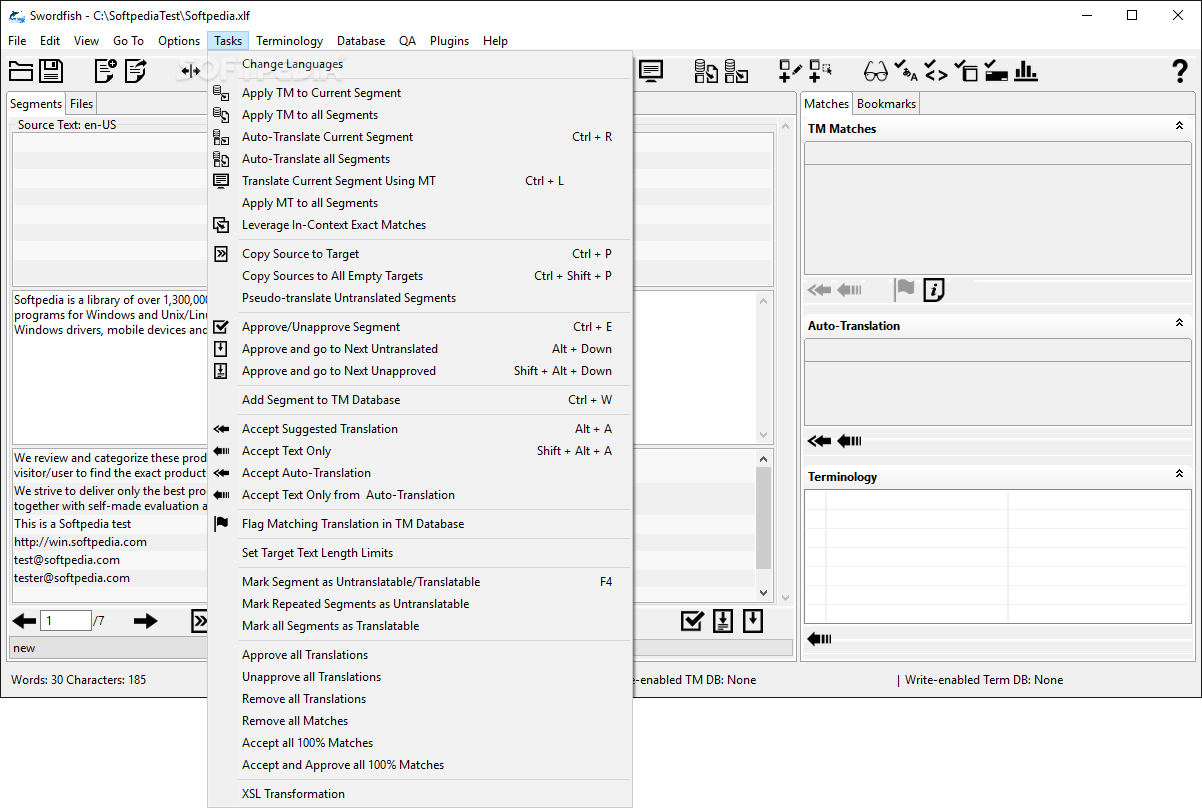Click bottom bar plain down-arrow box icon
1202x808 pixels.
[753, 621]
